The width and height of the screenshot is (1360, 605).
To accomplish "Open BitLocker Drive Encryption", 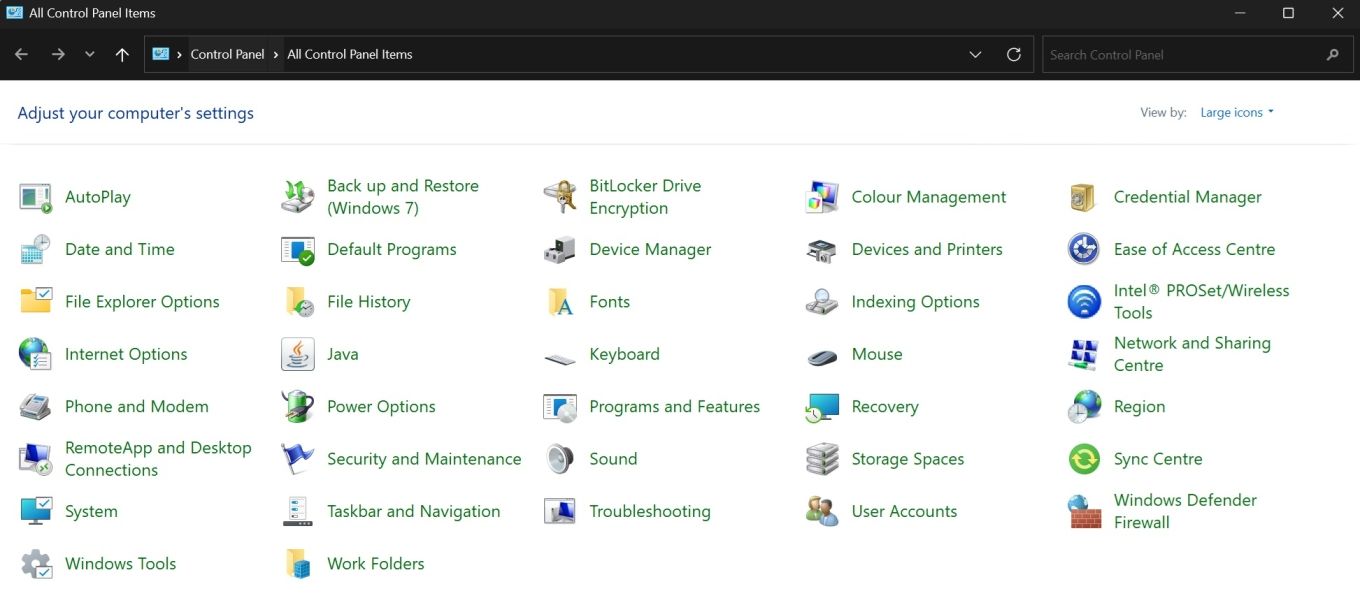I will (x=645, y=196).
